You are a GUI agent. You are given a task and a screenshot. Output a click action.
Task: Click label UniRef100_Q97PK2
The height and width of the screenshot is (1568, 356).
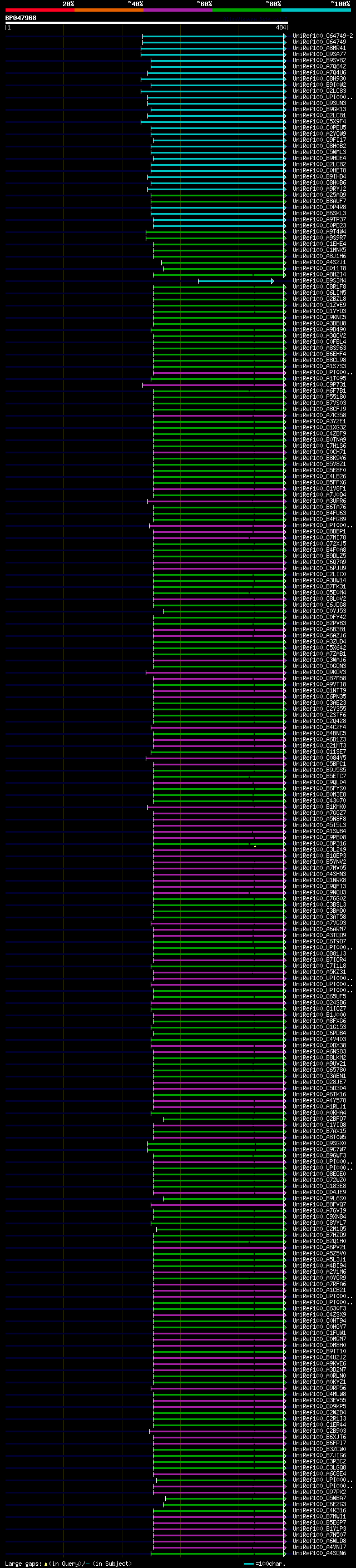pos(319,1492)
